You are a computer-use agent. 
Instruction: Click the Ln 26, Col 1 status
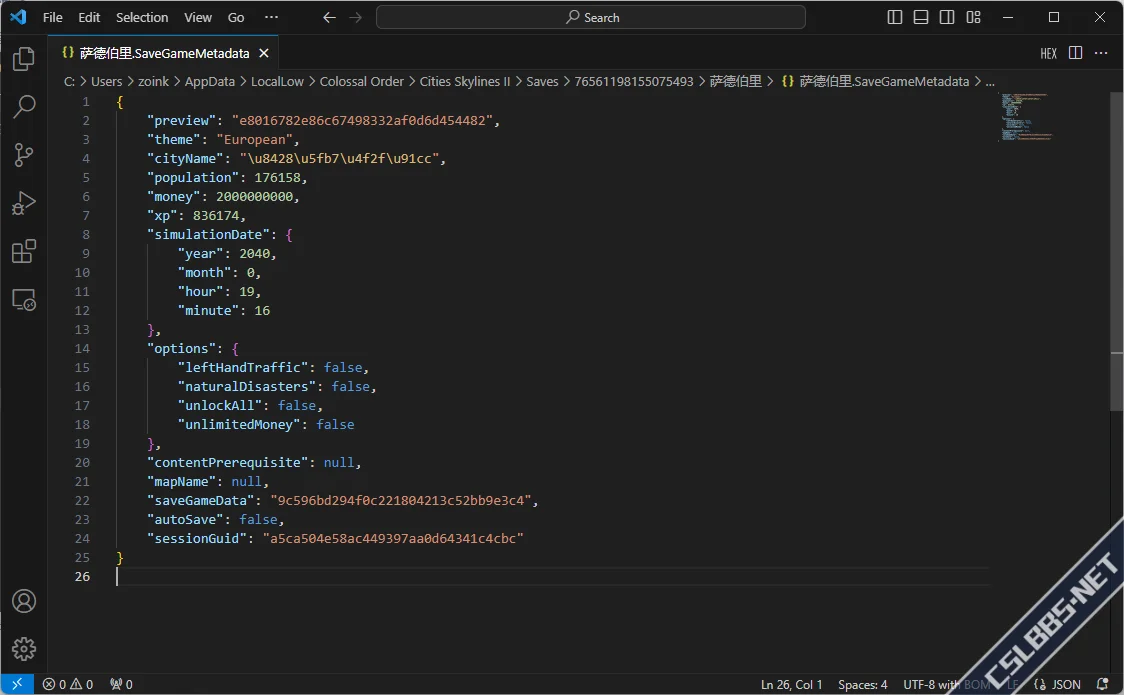click(x=791, y=685)
